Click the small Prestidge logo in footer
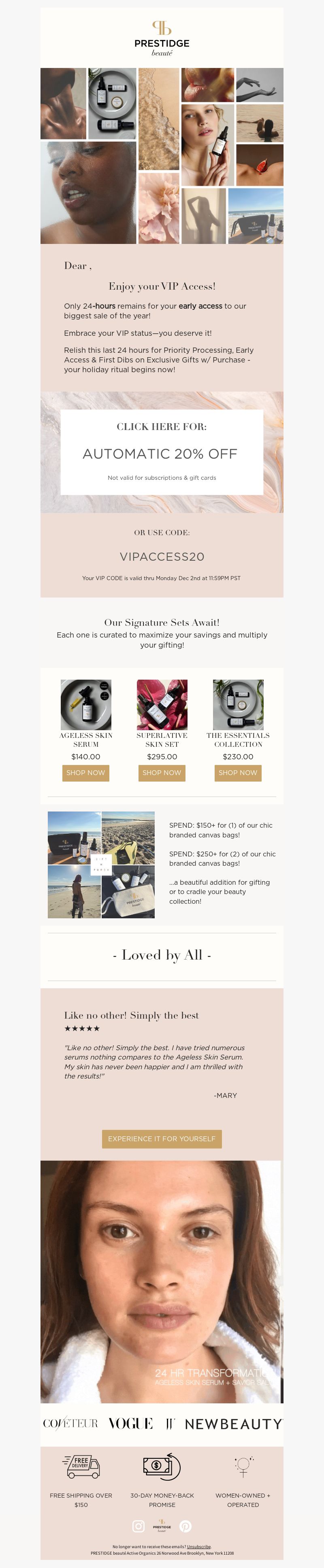 [162, 1526]
